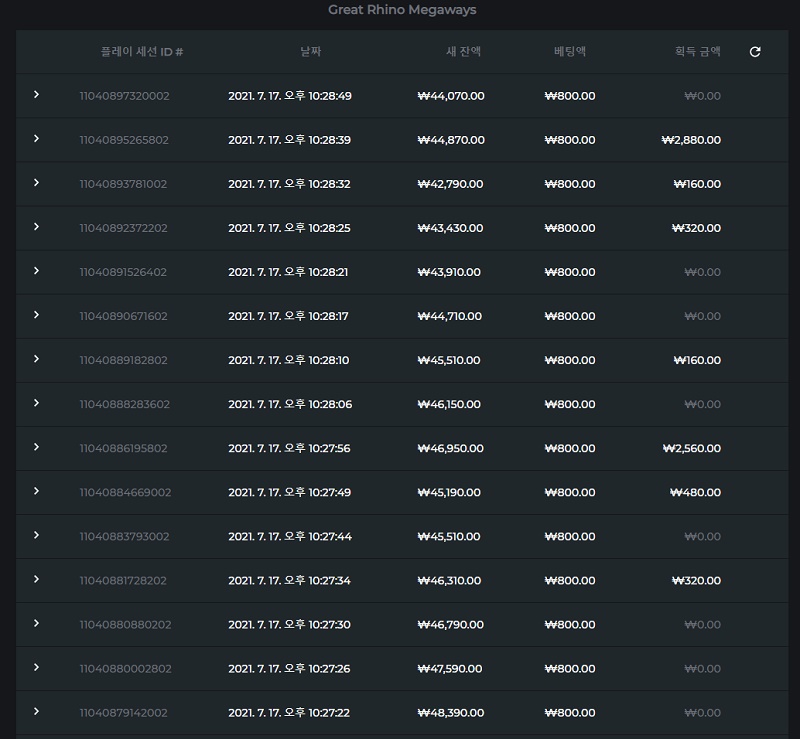
Task: Click the ₩48,390.00 balance cell
Action: coord(451,712)
